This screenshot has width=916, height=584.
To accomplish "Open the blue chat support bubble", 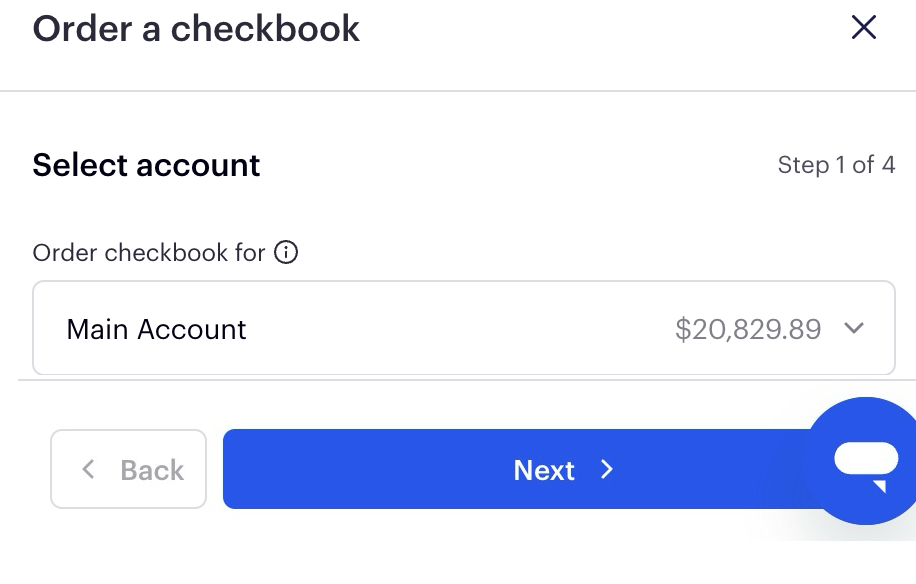I will pos(865,461).
